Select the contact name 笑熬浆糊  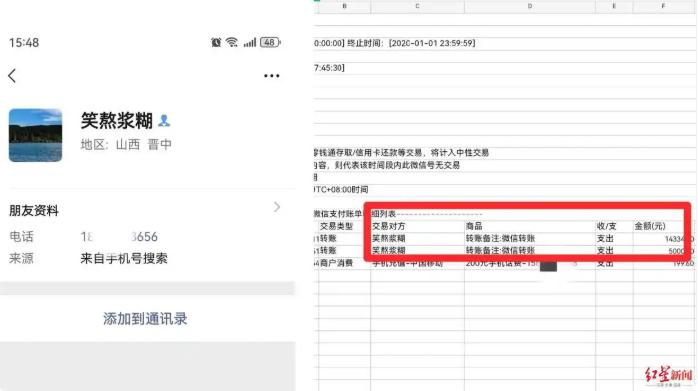click(117, 121)
